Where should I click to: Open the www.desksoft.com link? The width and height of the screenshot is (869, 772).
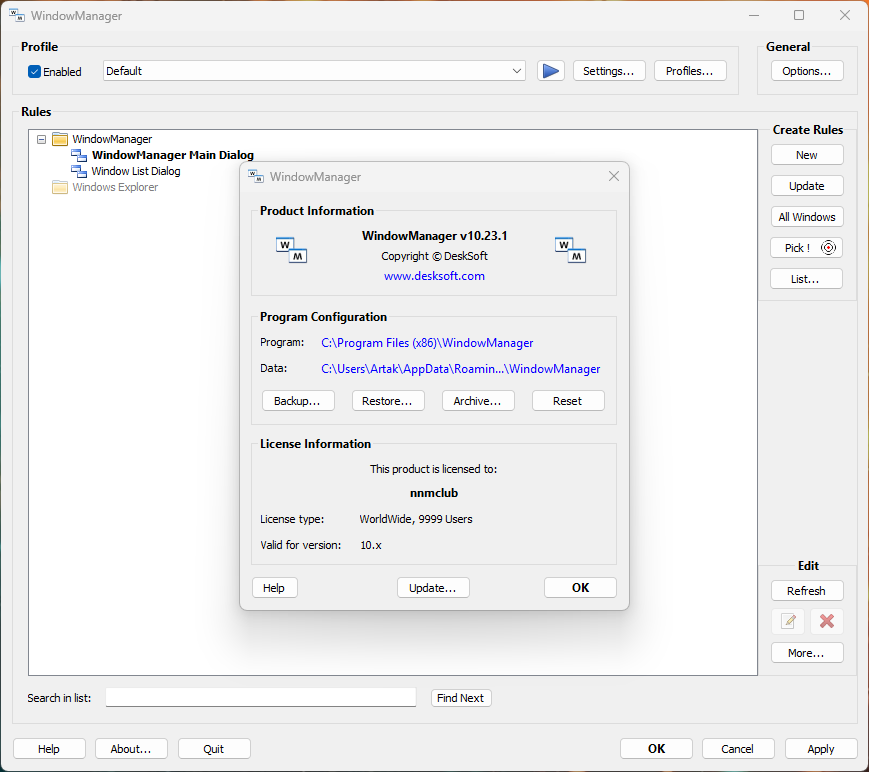click(x=434, y=276)
